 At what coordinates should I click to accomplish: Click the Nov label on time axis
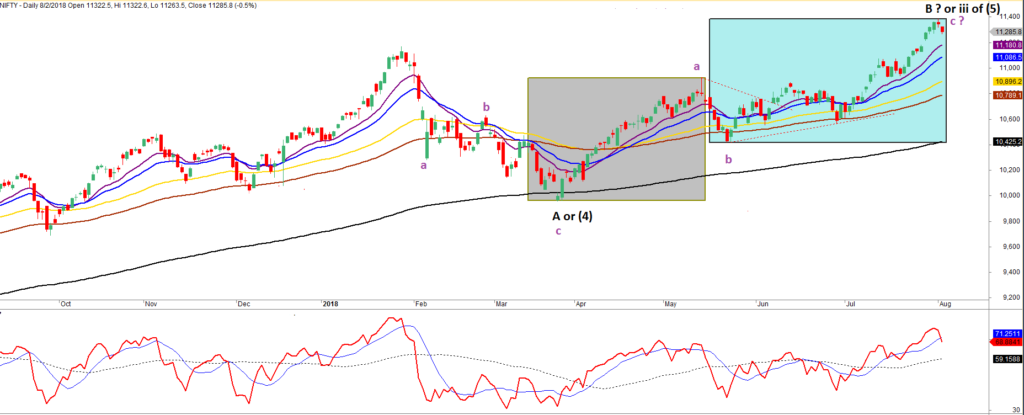click(152, 304)
